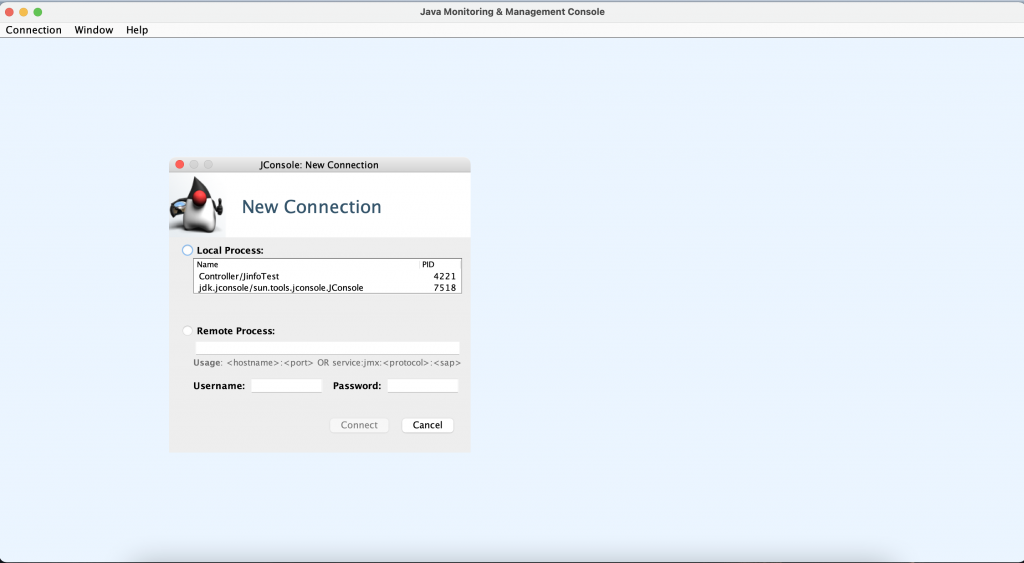The width and height of the screenshot is (1024, 563).
Task: Open the Help menu
Action: 137,30
